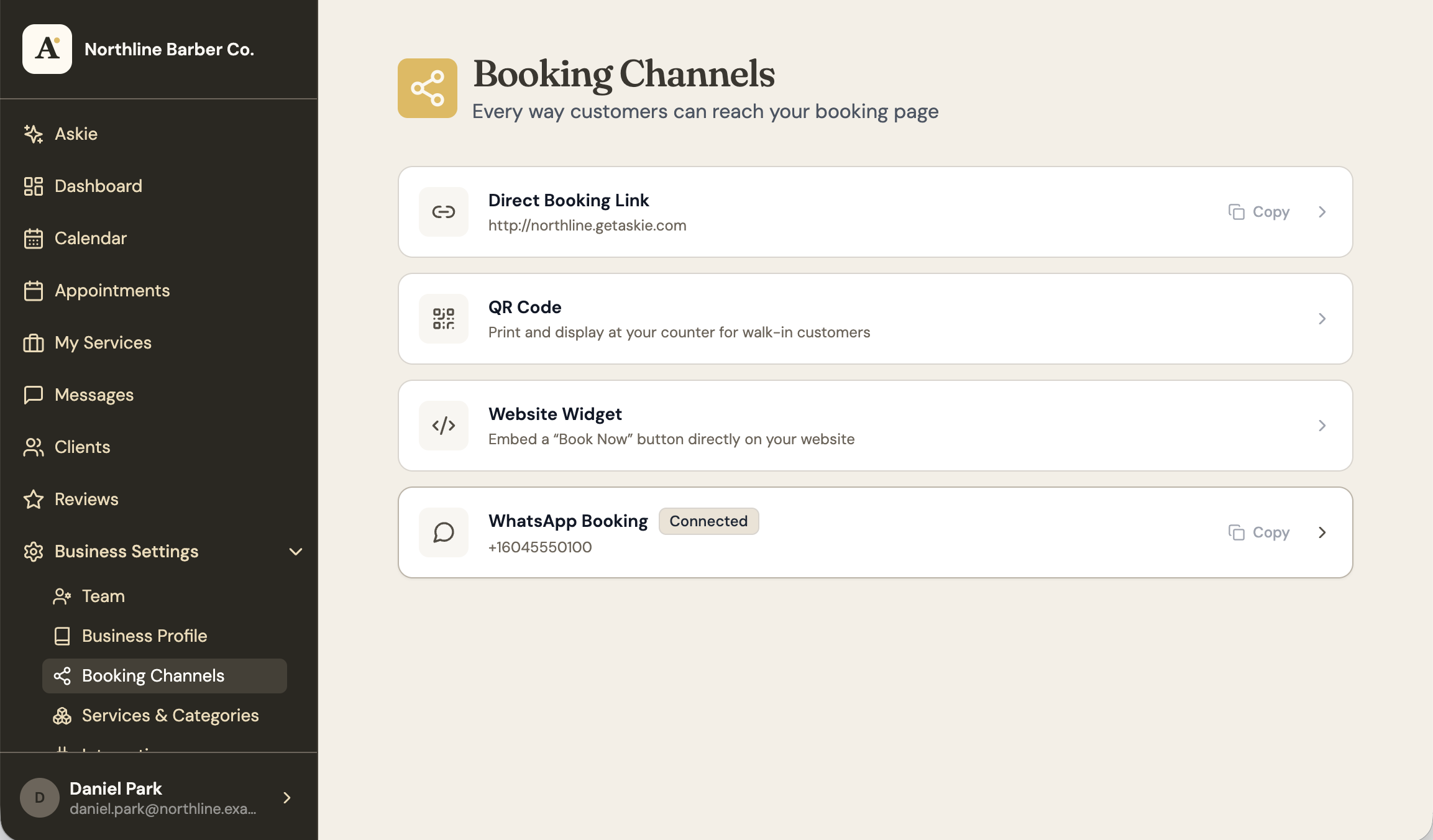Click the Clients people icon
1433x840 pixels.
pyautogui.click(x=34, y=447)
